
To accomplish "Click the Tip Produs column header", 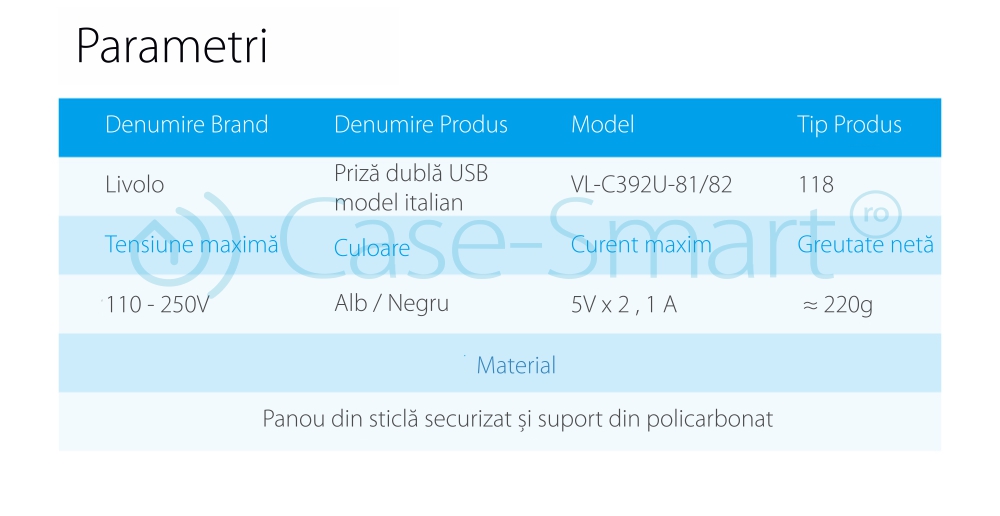I will click(x=849, y=125).
